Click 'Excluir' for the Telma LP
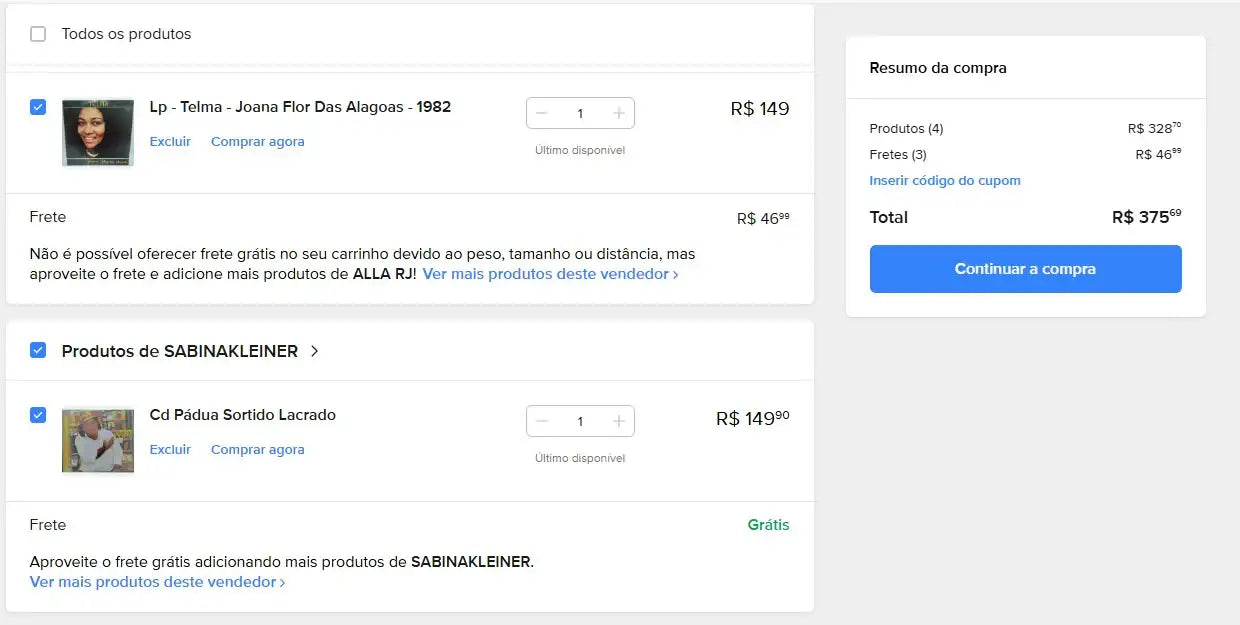The height and width of the screenshot is (625, 1240). [x=170, y=142]
